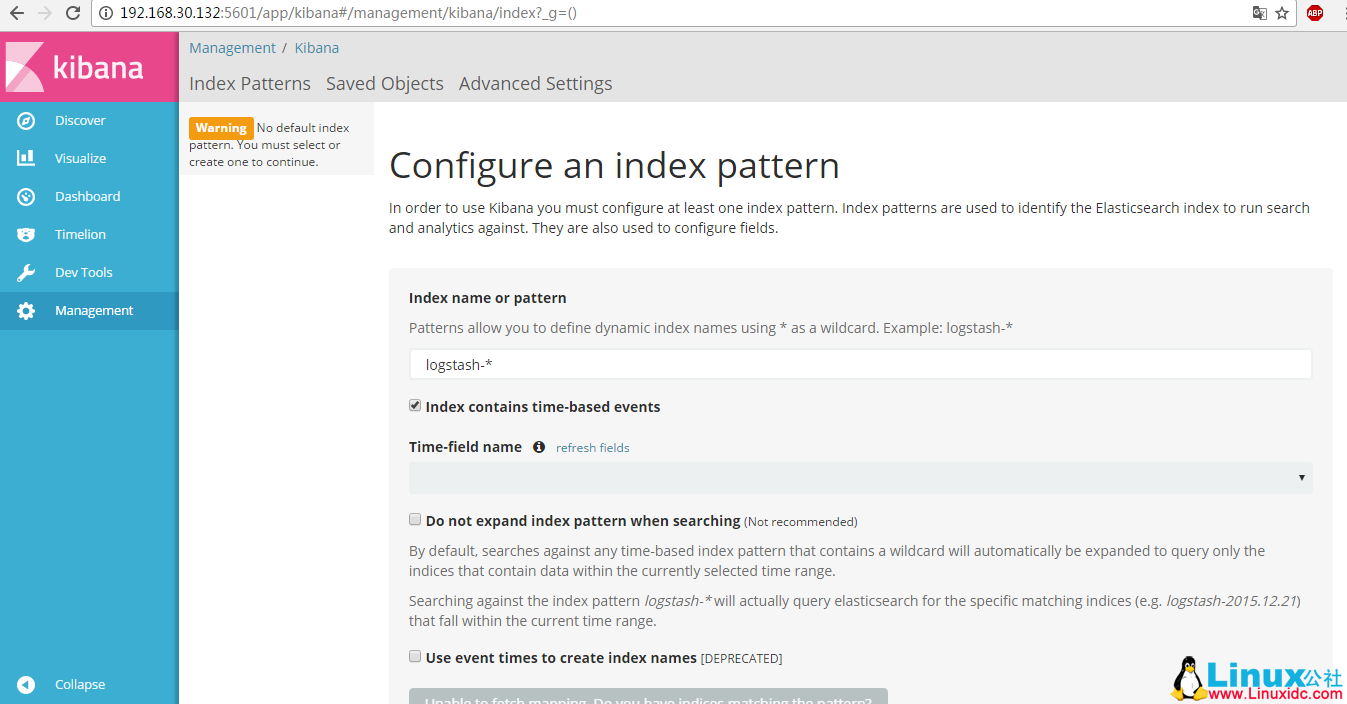1347x704 pixels.
Task: Enable Do not expand index pattern option
Action: point(415,520)
